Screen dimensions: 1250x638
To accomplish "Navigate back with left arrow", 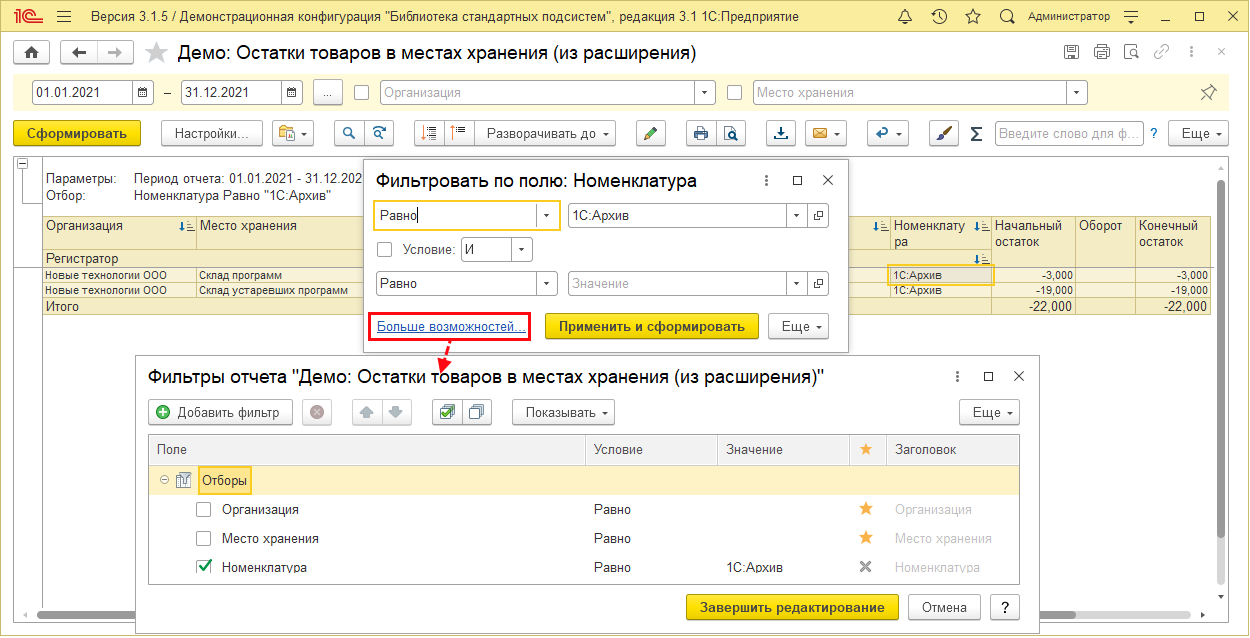I will [x=79, y=53].
